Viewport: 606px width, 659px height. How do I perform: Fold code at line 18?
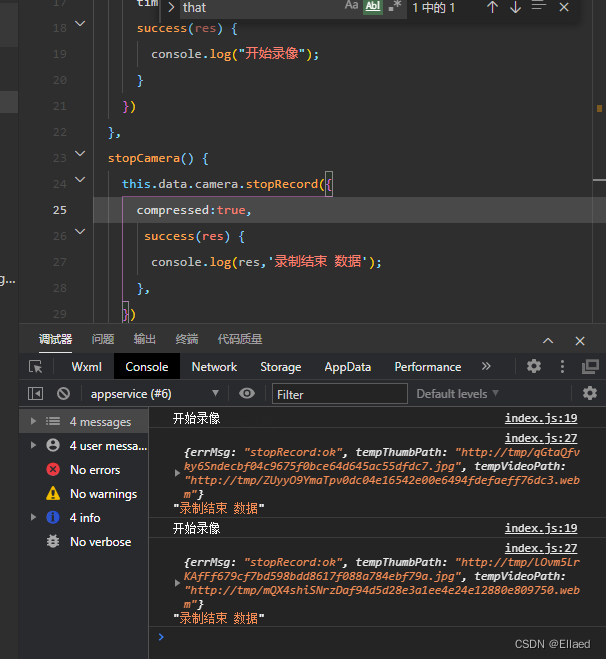(x=80, y=24)
